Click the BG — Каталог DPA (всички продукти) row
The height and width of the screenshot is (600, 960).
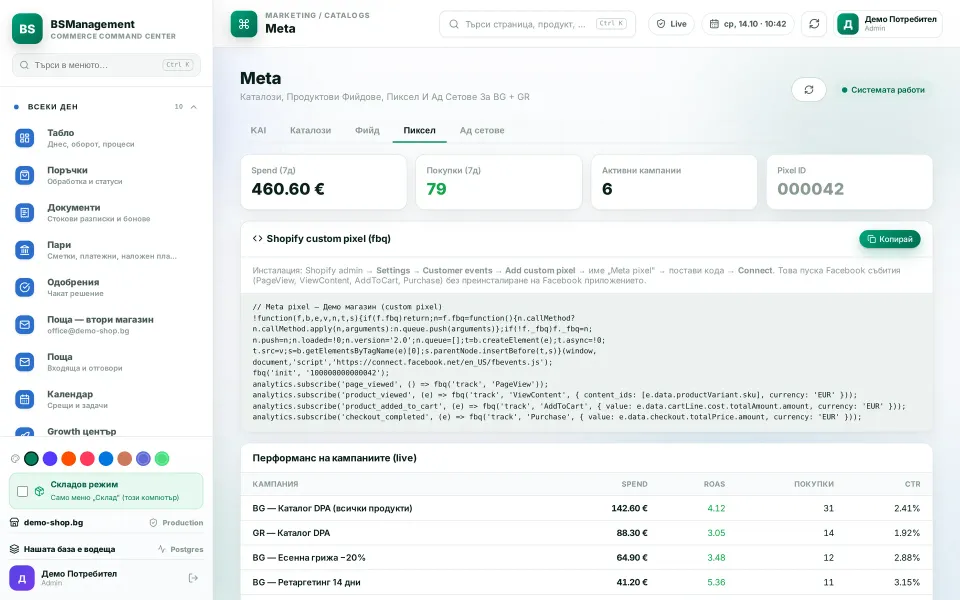pyautogui.click(x=586, y=508)
